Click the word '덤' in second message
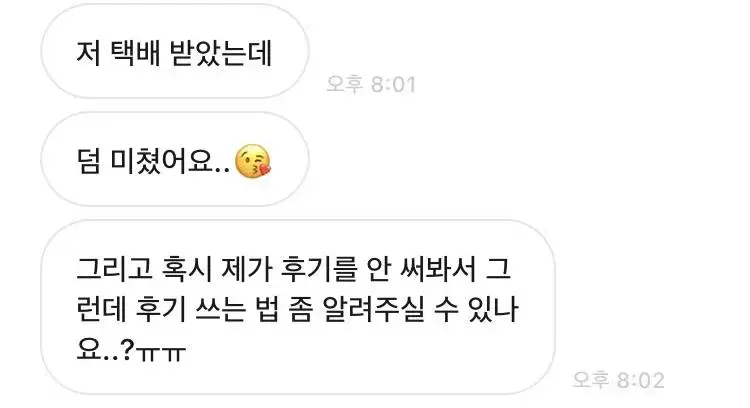The height and width of the screenshot is (408, 750). (x=88, y=161)
